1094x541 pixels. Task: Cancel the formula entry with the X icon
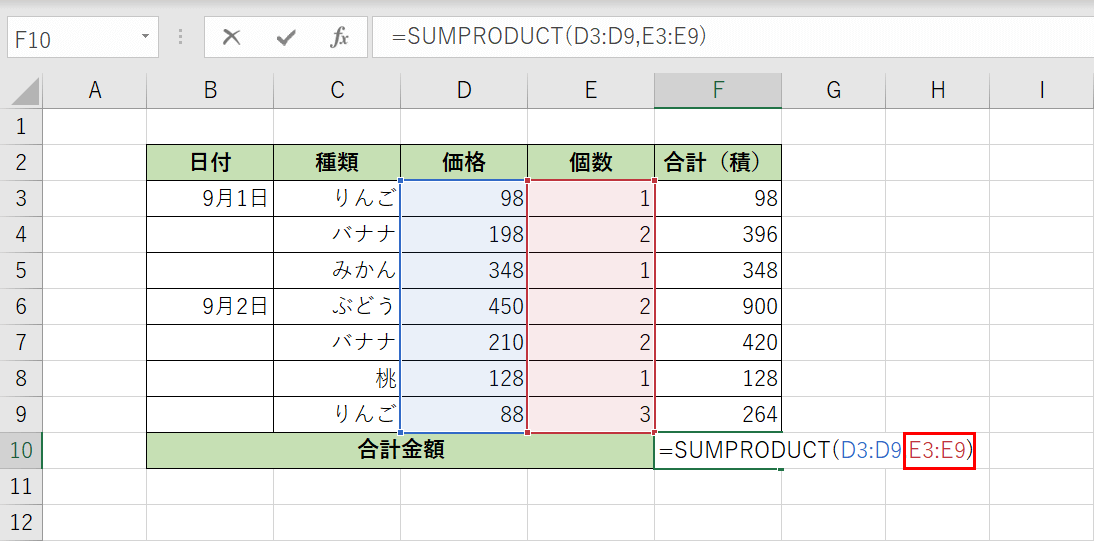(x=232, y=38)
